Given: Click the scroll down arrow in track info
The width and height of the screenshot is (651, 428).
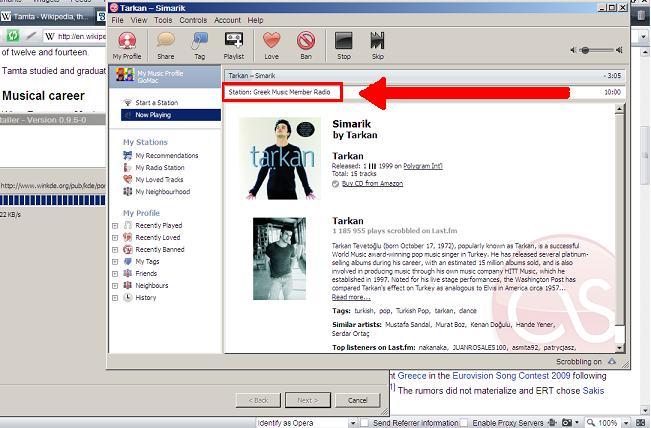Looking at the screenshot, I should click(619, 348).
